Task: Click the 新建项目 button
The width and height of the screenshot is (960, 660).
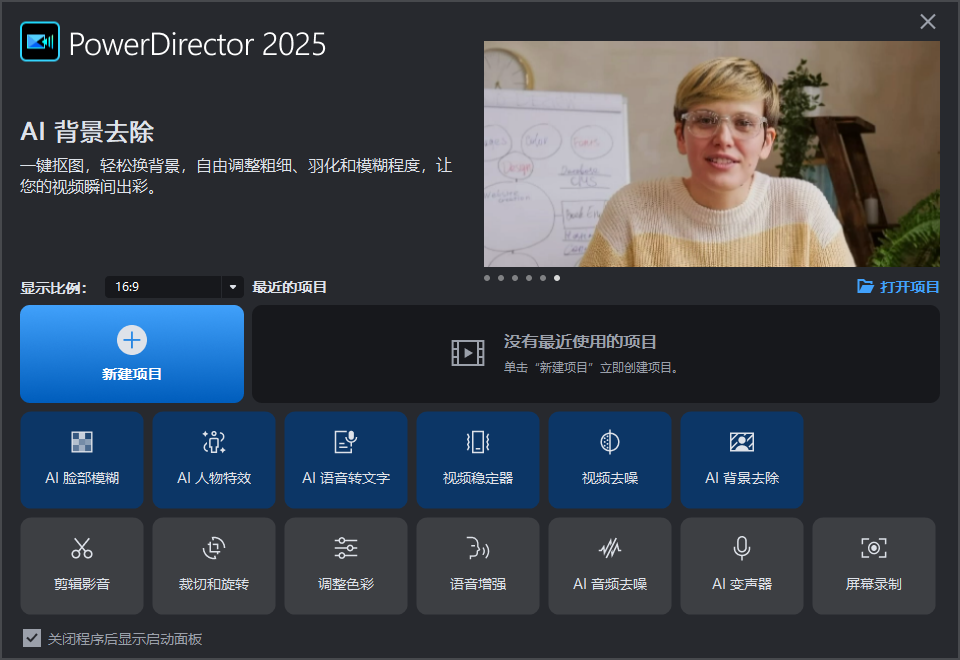Action: click(x=132, y=354)
